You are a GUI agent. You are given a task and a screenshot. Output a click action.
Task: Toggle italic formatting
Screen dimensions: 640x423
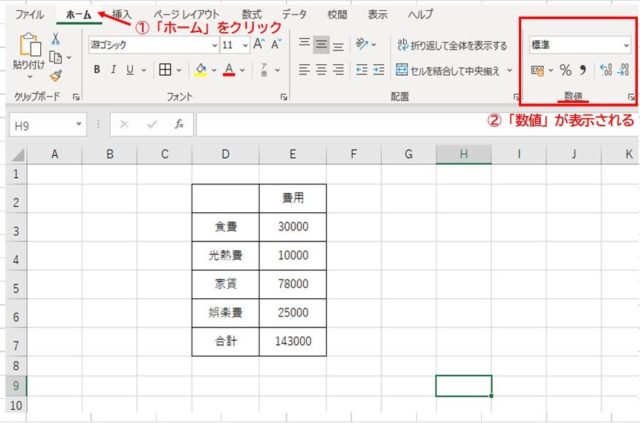click(x=113, y=69)
